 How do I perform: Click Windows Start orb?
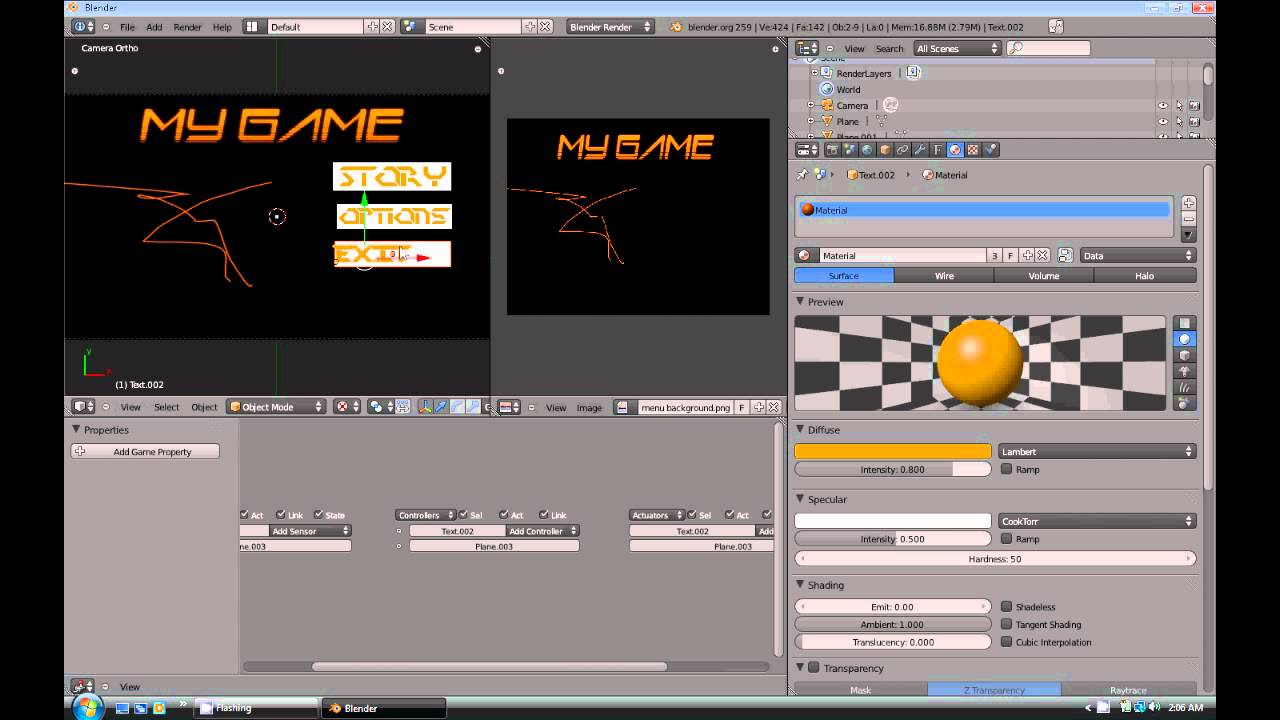point(88,707)
